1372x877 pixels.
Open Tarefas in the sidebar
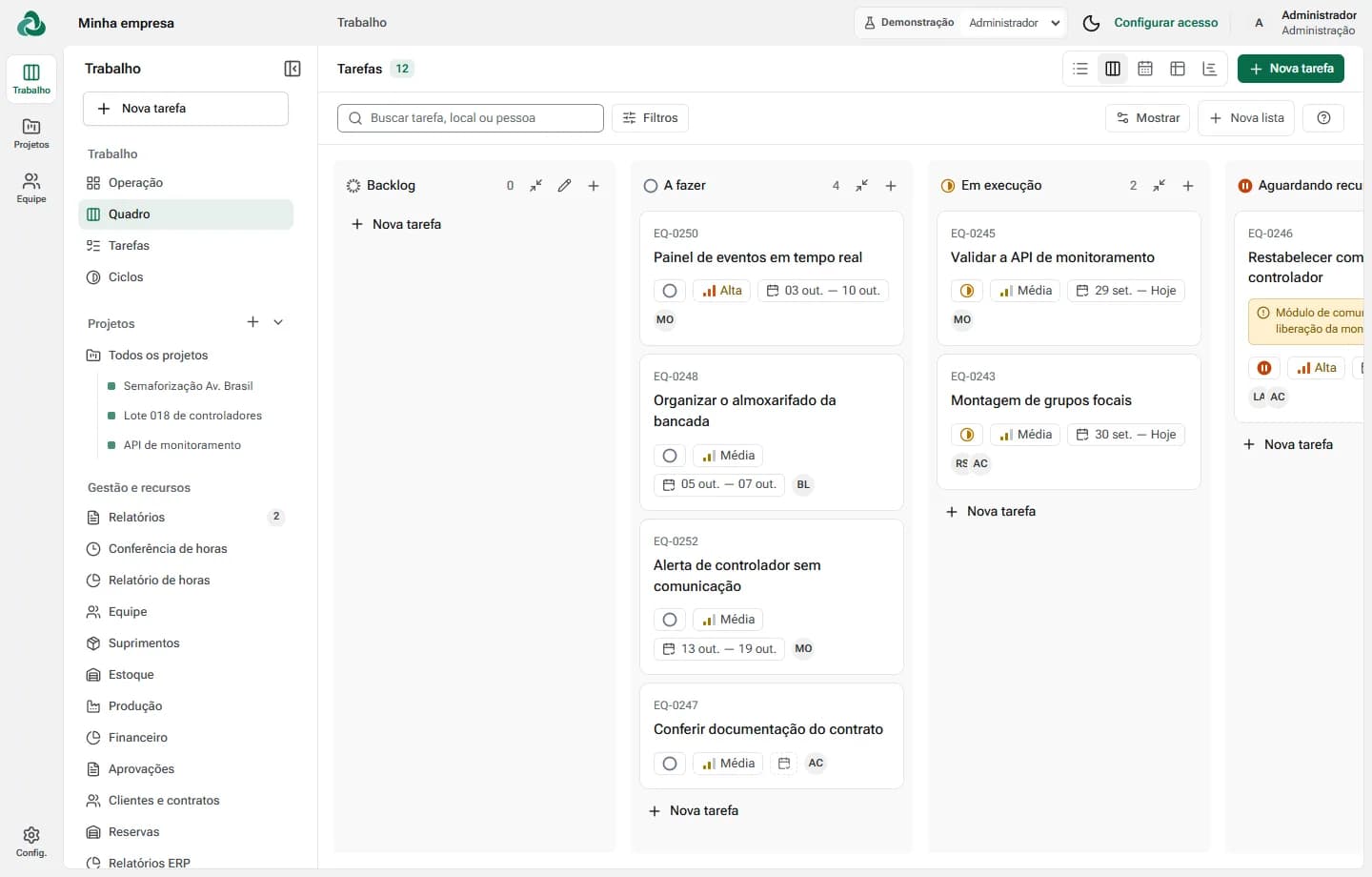186,246
